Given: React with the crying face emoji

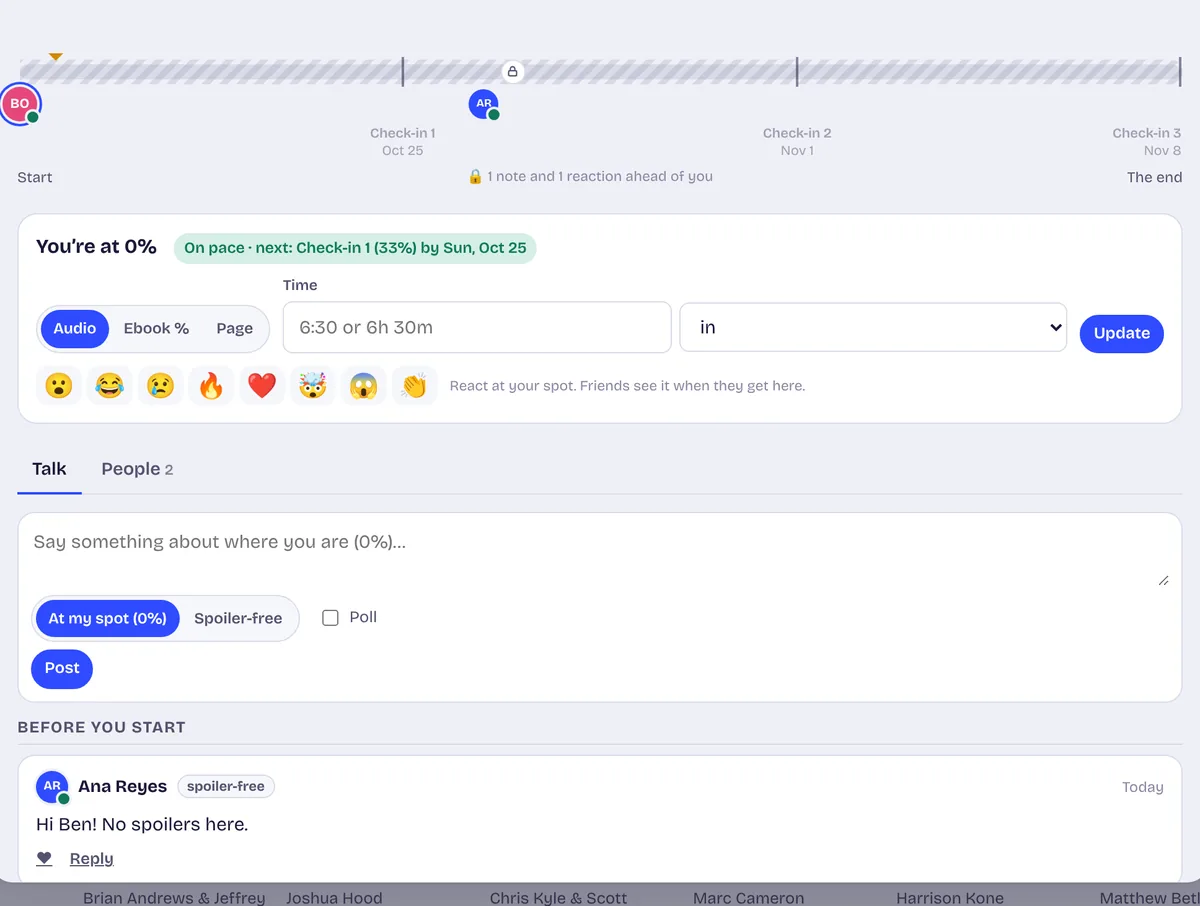Looking at the screenshot, I should (x=161, y=385).
